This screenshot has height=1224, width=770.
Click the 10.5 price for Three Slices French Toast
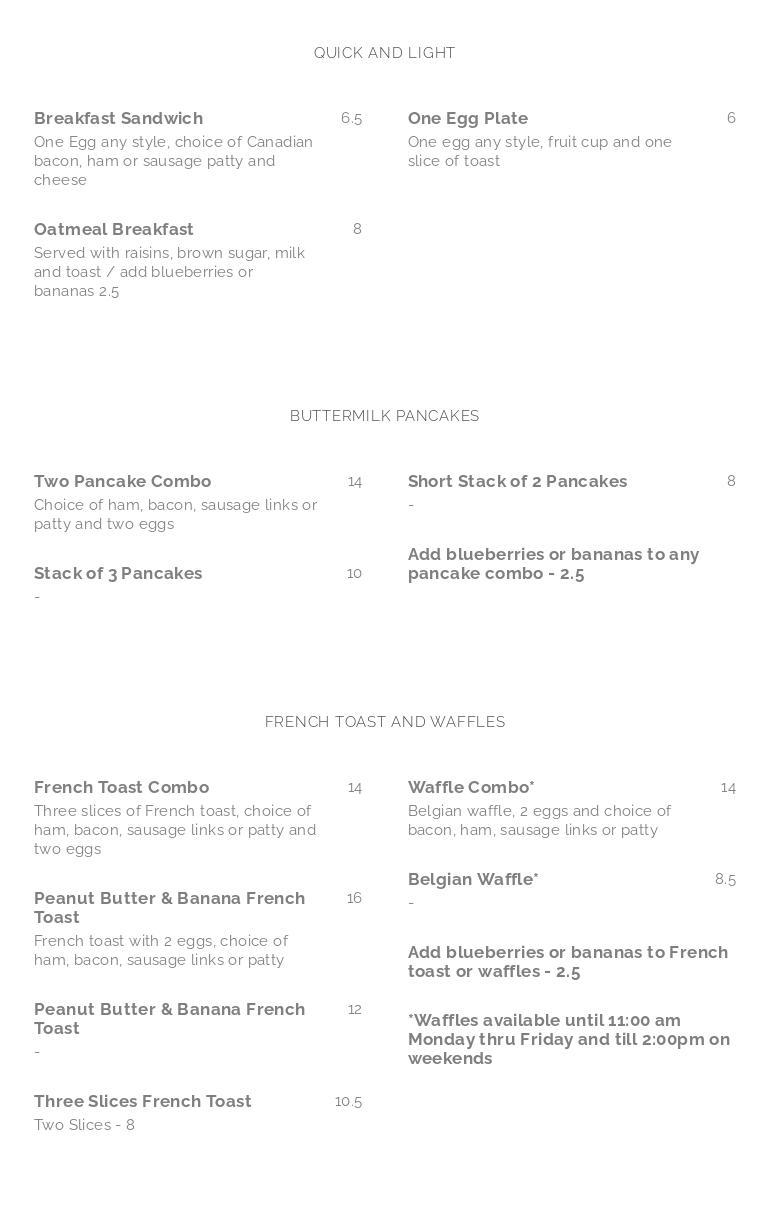348,1101
